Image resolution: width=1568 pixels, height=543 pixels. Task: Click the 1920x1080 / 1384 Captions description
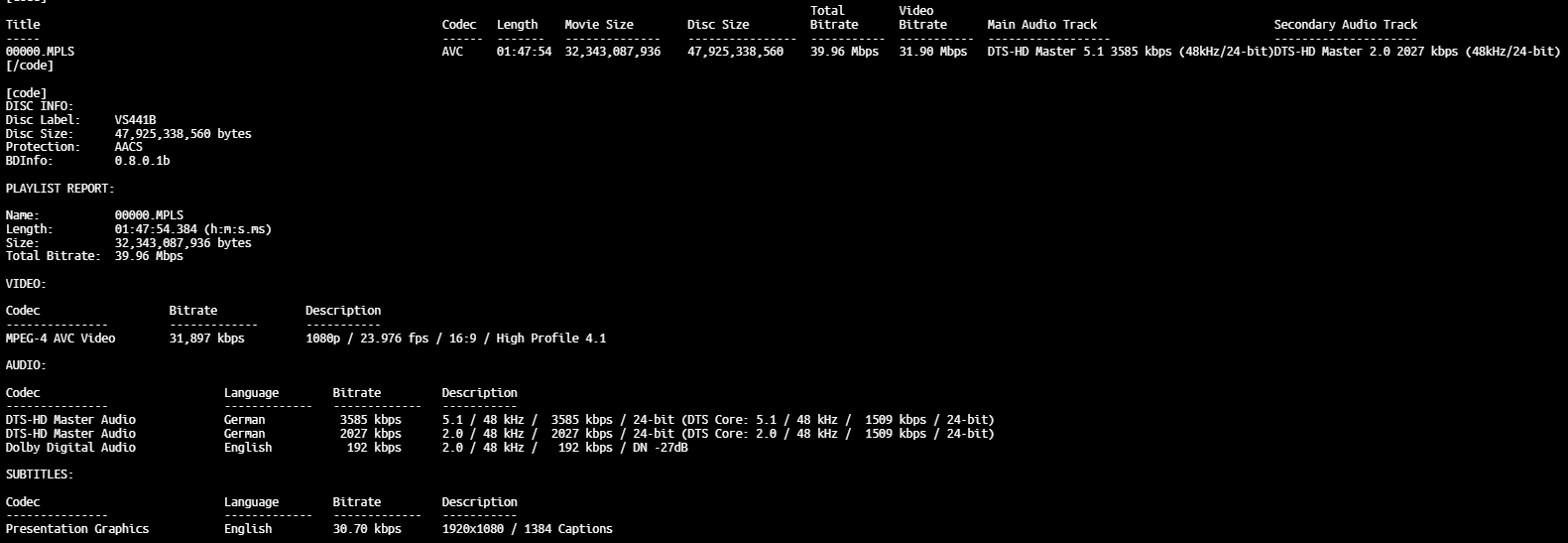[x=527, y=529]
